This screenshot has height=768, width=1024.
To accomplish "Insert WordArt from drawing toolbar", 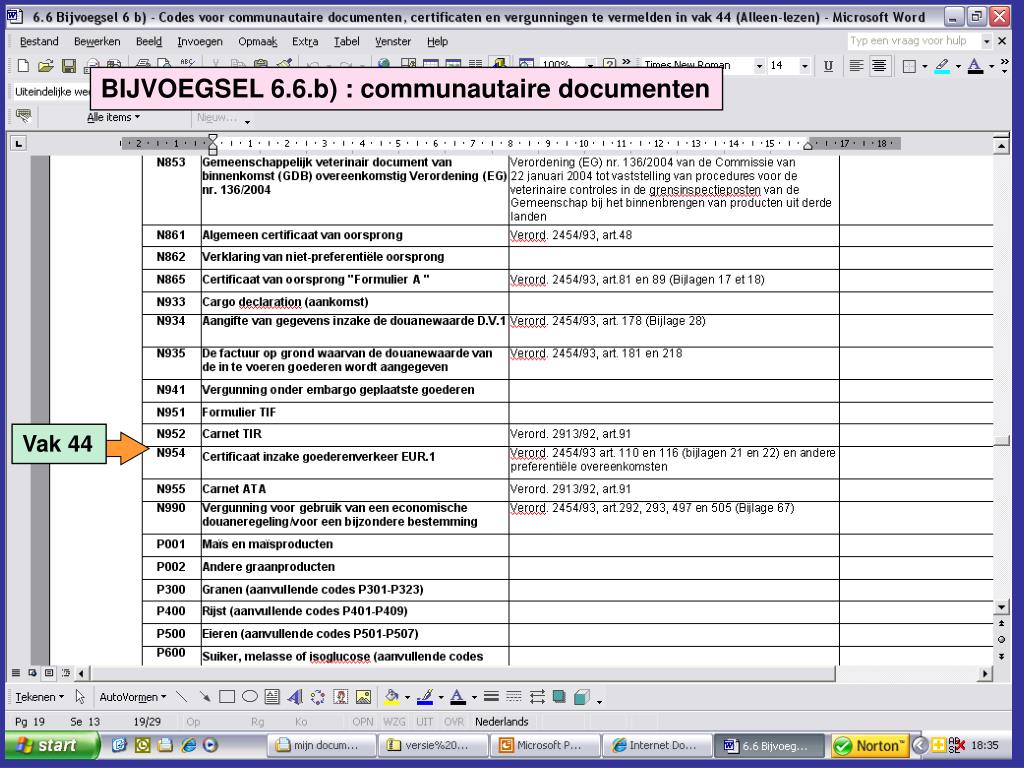I will pos(295,697).
